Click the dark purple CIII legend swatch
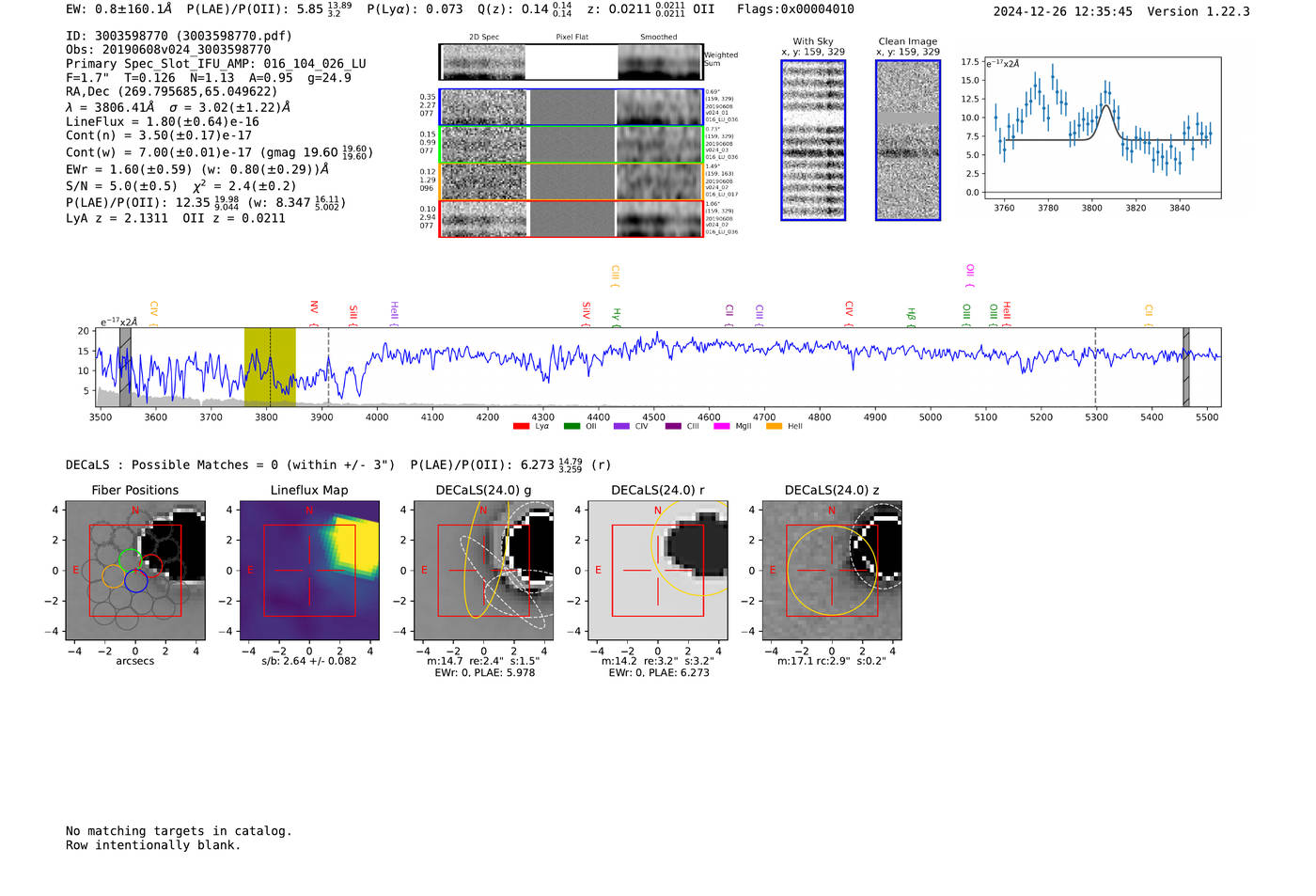Image resolution: width=1316 pixels, height=896 pixels. (x=673, y=427)
